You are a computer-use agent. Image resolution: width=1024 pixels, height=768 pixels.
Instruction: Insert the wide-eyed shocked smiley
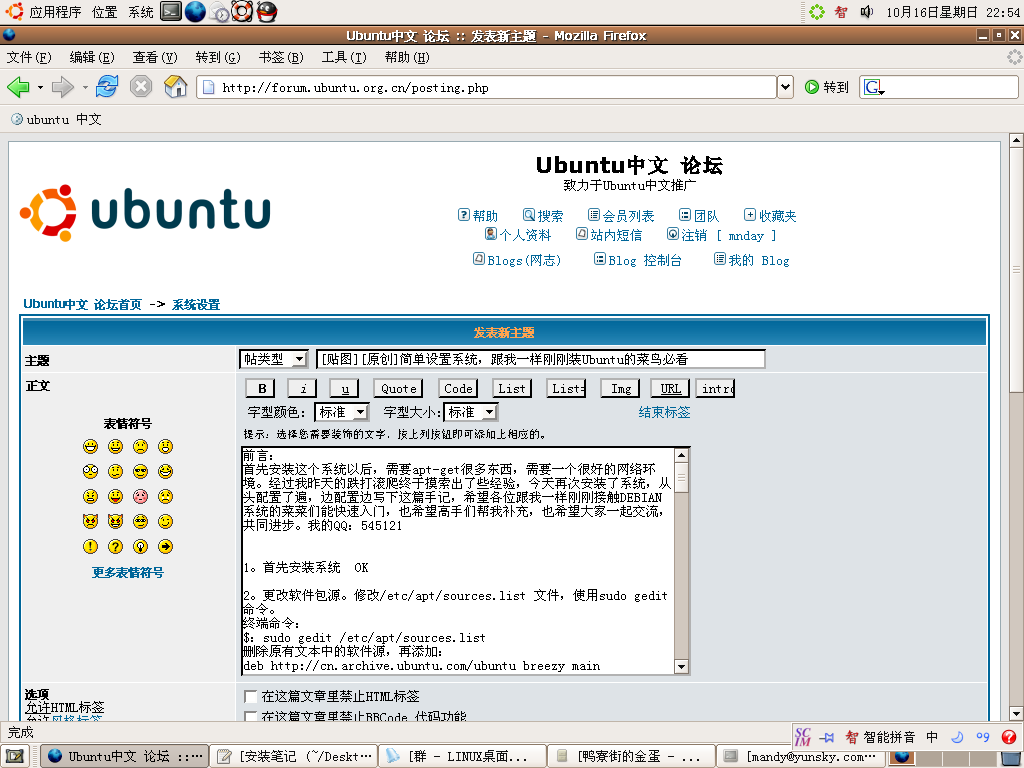click(90, 472)
